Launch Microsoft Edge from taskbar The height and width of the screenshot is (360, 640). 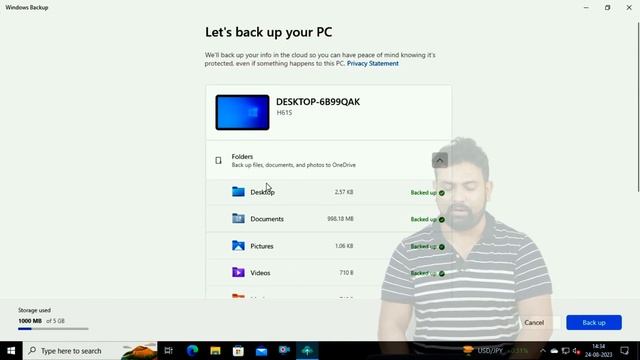click(x=192, y=351)
